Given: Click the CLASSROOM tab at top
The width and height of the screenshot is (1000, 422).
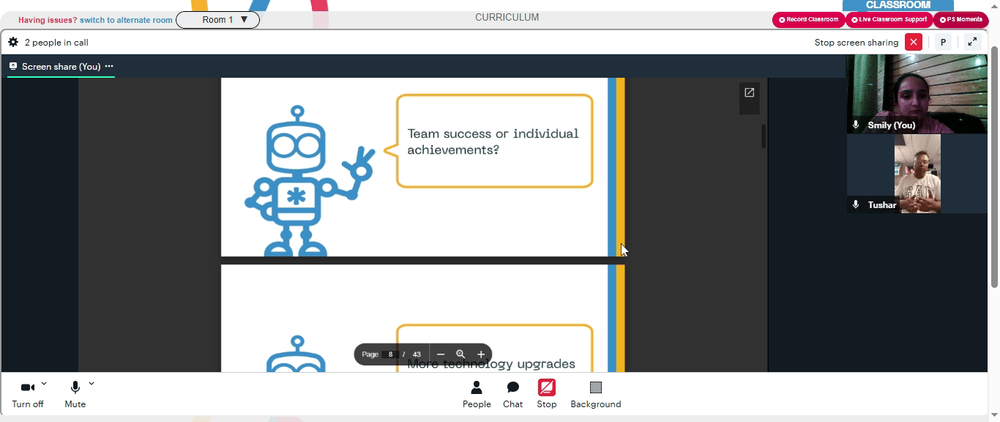Looking at the screenshot, I should (x=897, y=5).
